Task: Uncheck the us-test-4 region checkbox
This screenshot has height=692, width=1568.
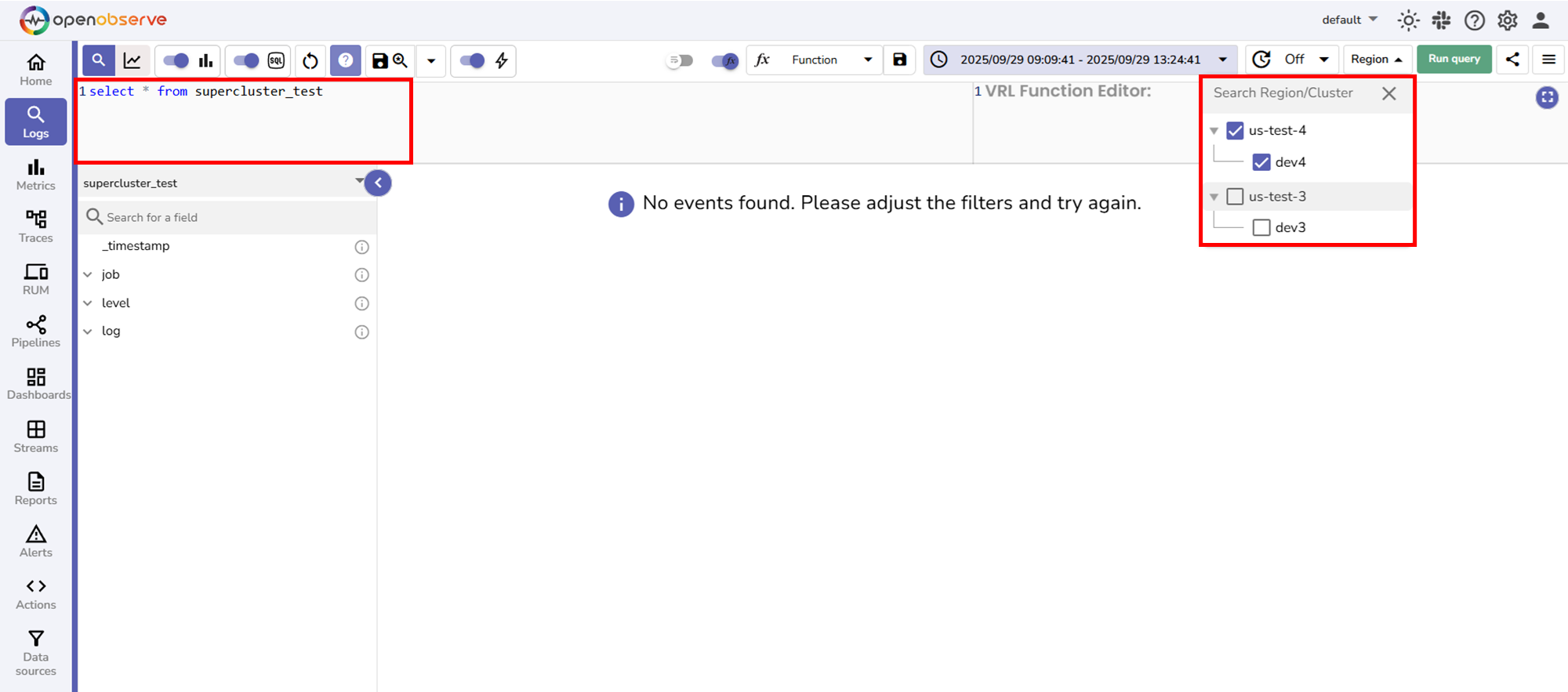Action: coord(1235,131)
